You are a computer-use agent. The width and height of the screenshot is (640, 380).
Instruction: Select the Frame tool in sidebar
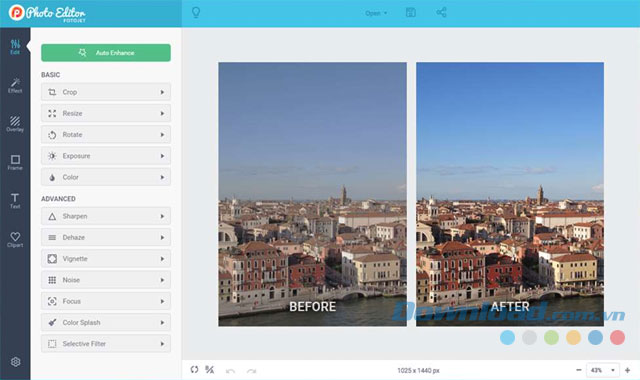[x=15, y=162]
